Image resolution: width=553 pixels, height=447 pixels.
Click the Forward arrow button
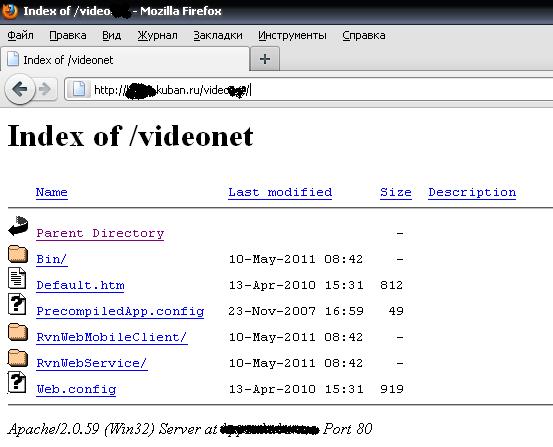(x=45, y=89)
